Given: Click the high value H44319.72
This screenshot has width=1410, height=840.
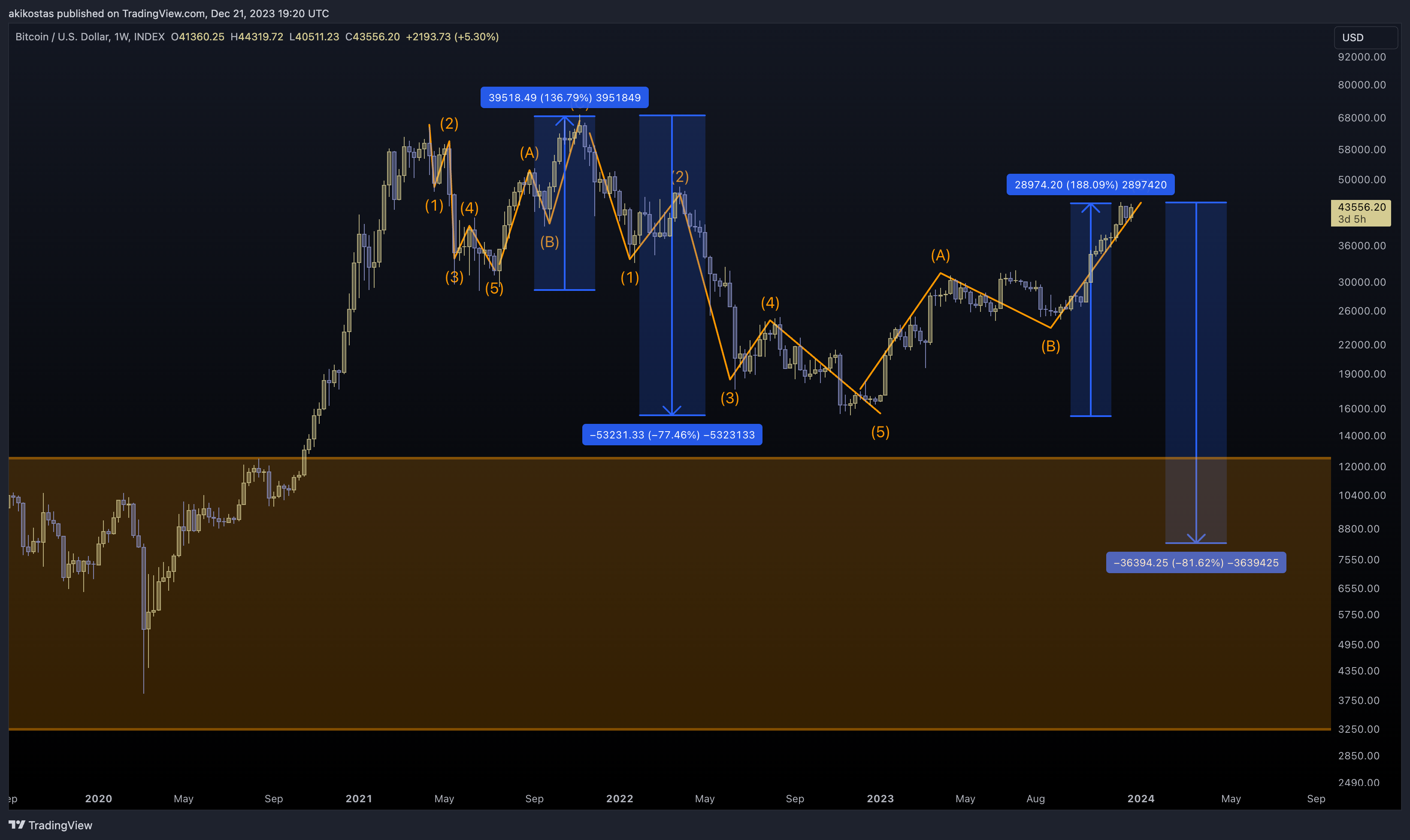Looking at the screenshot, I should point(257,37).
